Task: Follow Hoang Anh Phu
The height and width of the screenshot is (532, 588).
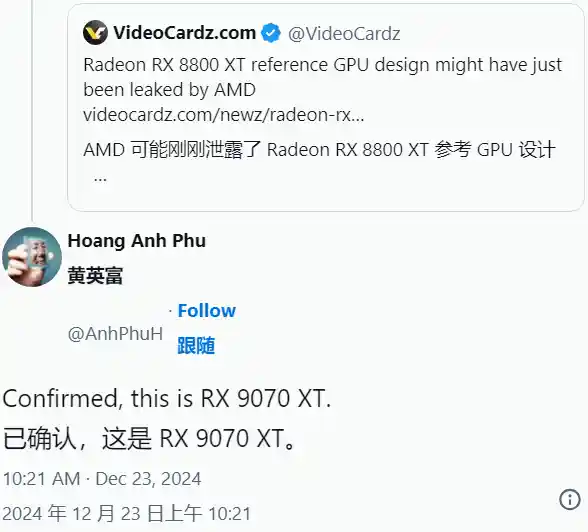Action: tap(207, 310)
